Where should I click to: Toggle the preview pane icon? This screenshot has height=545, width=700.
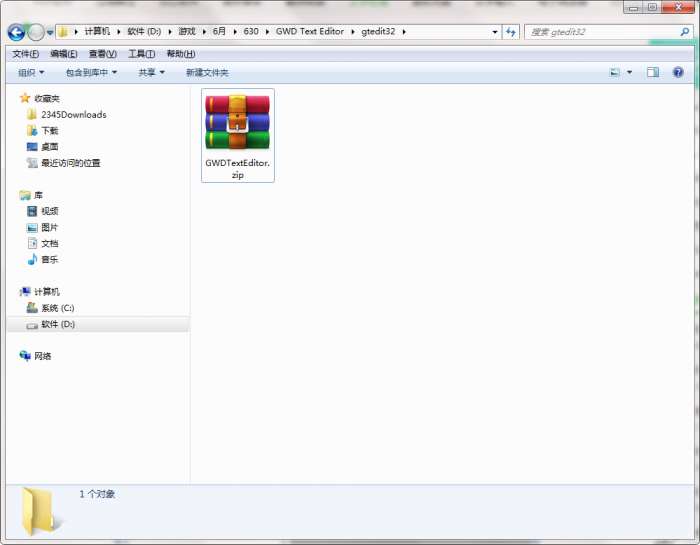click(x=653, y=72)
